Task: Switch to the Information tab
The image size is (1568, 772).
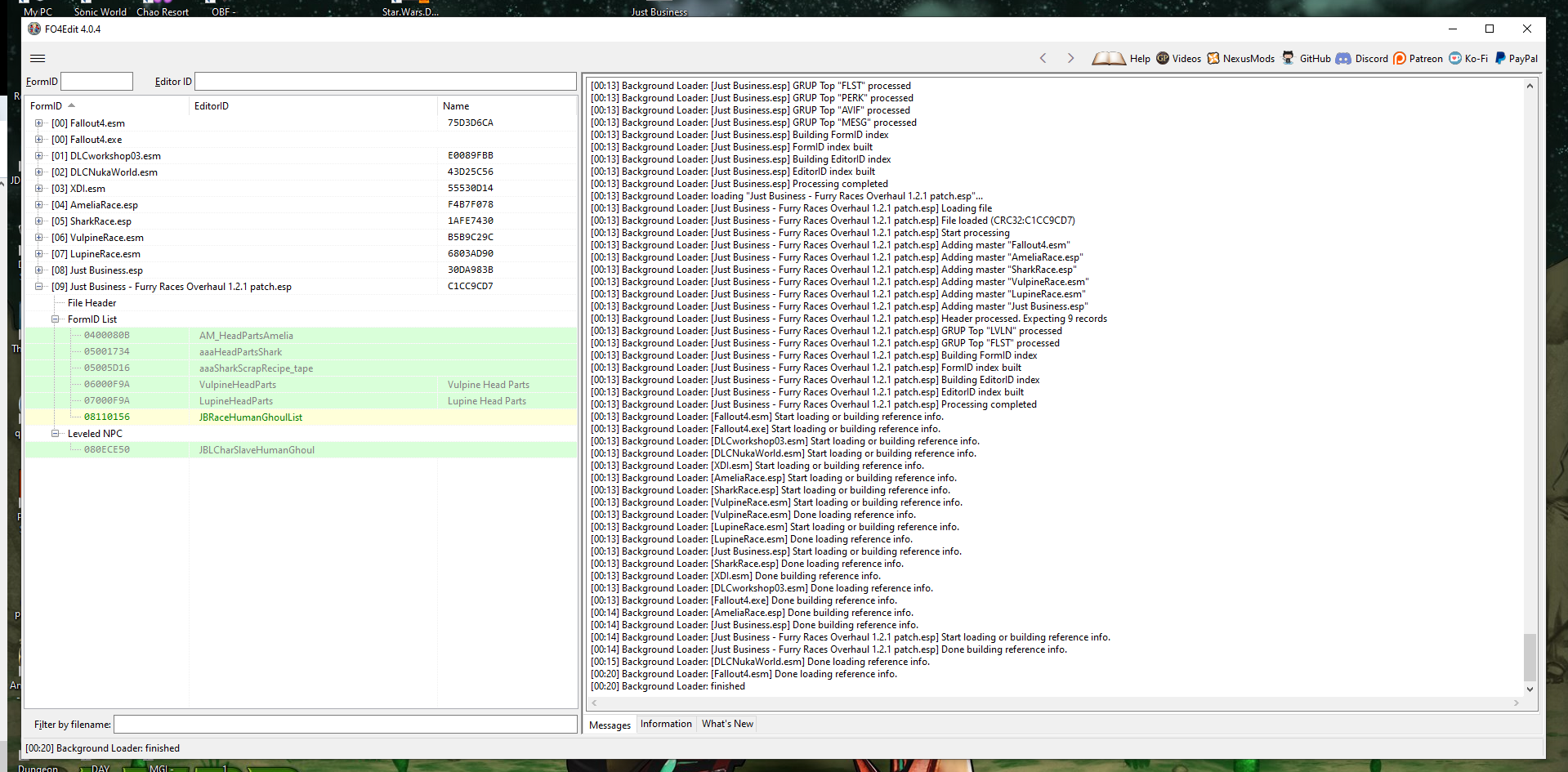Action: [666, 724]
